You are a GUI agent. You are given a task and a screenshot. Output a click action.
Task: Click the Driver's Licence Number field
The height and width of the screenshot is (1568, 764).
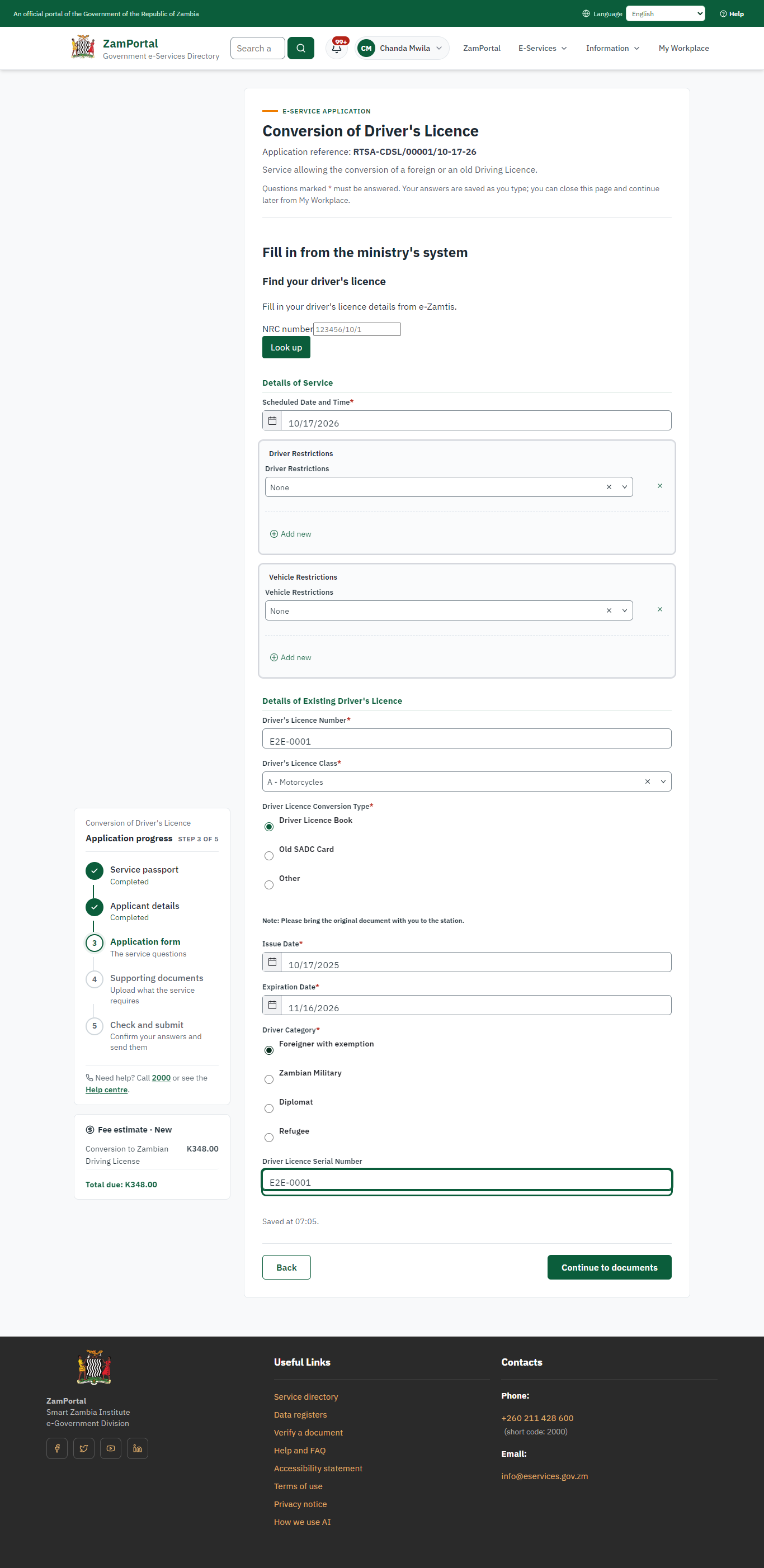coord(466,738)
